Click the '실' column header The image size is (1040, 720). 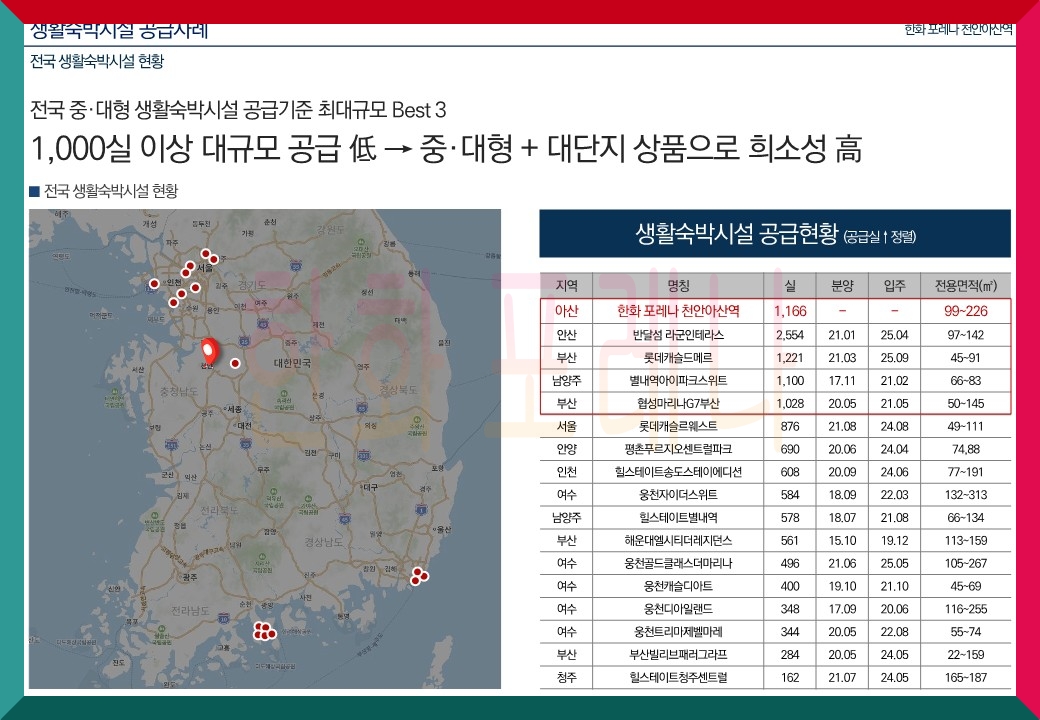click(x=790, y=285)
